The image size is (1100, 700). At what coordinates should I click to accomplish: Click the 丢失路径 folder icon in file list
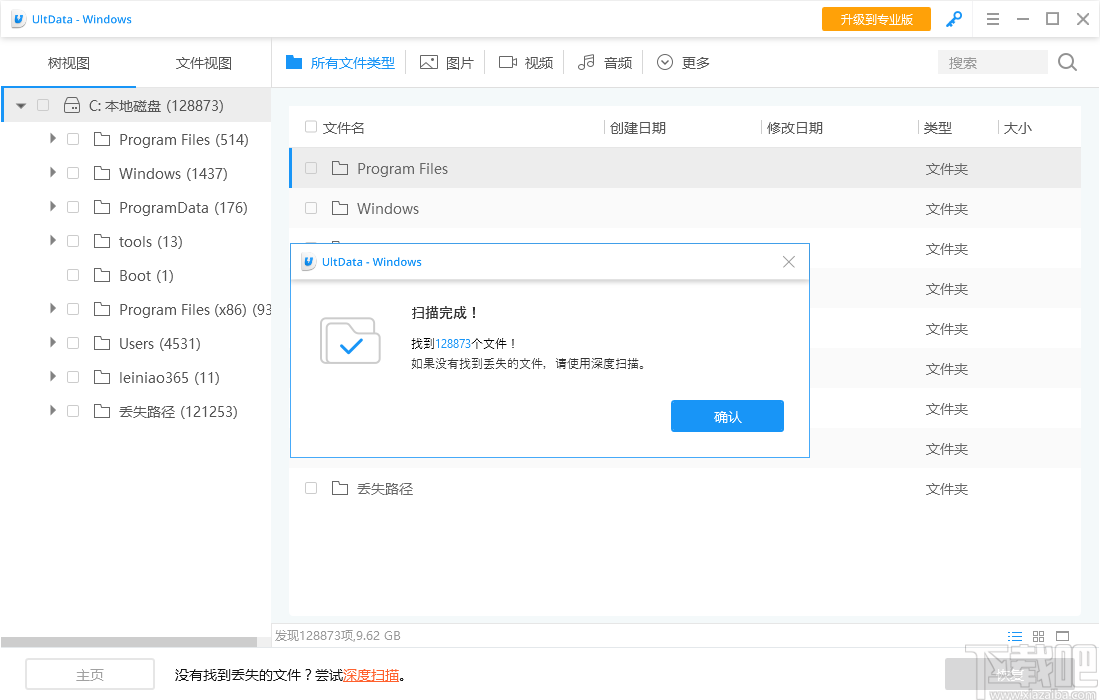[x=340, y=487]
